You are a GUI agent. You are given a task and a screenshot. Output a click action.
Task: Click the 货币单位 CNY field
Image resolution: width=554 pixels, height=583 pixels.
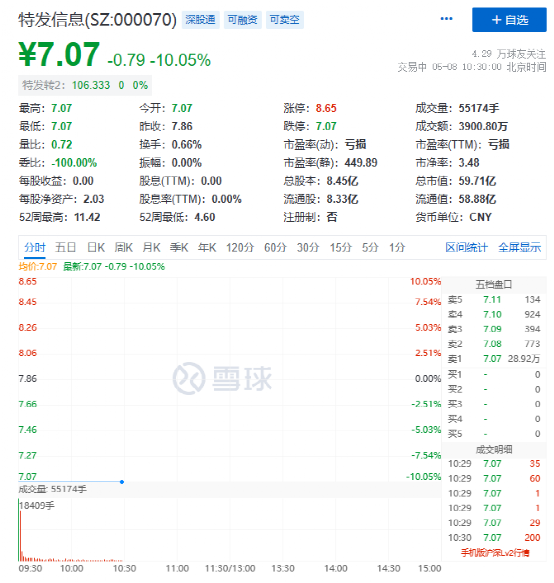pyautogui.click(x=454, y=217)
